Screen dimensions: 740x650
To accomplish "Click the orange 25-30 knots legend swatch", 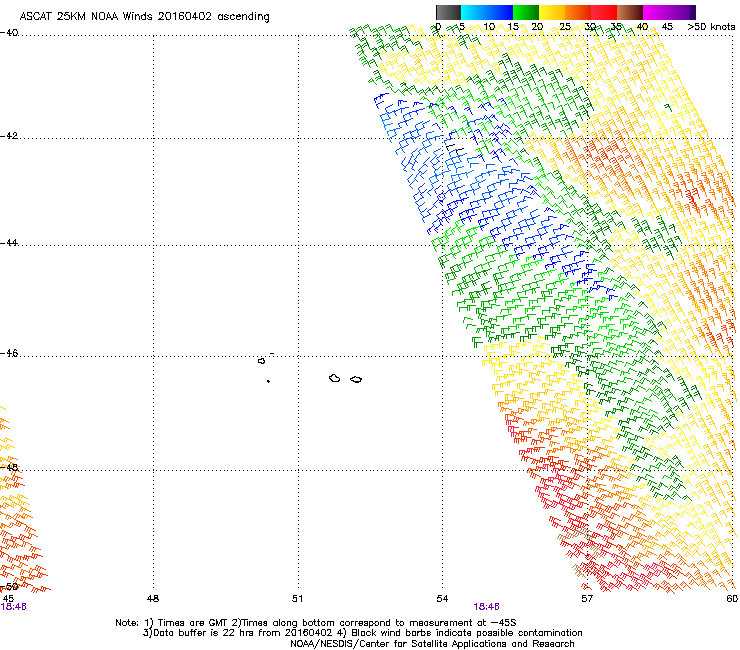I will (x=578, y=12).
